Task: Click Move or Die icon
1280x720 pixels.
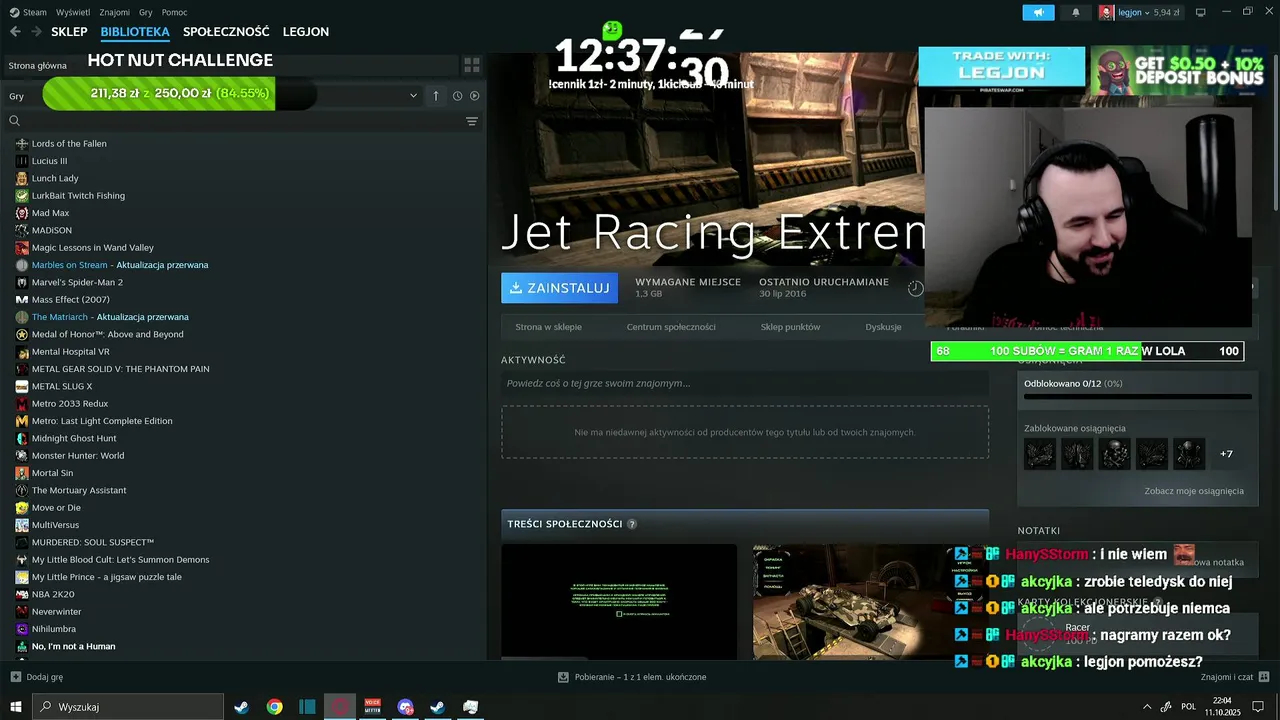Action: tap(22, 508)
